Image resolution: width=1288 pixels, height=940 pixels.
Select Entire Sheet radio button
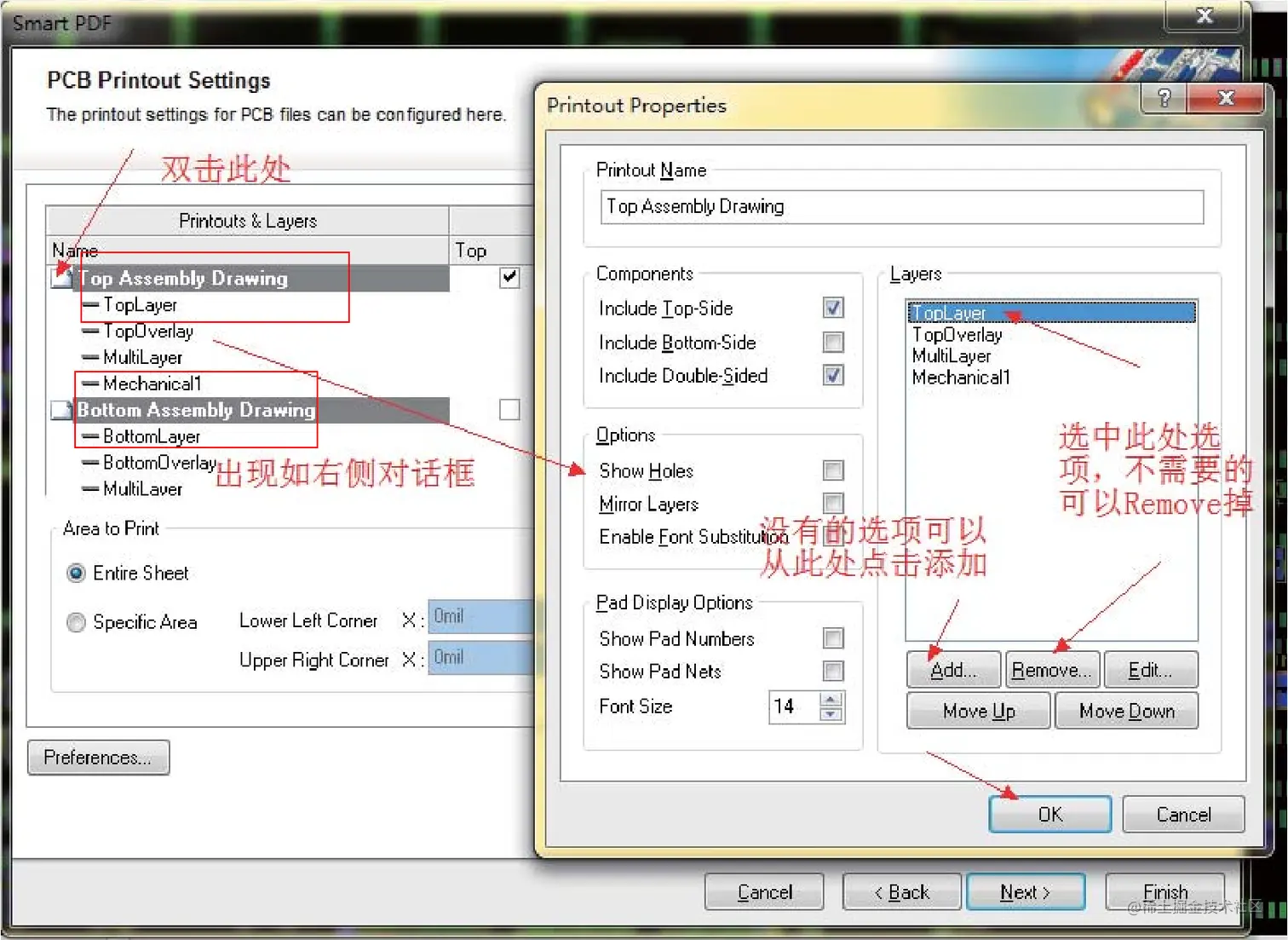[x=76, y=573]
